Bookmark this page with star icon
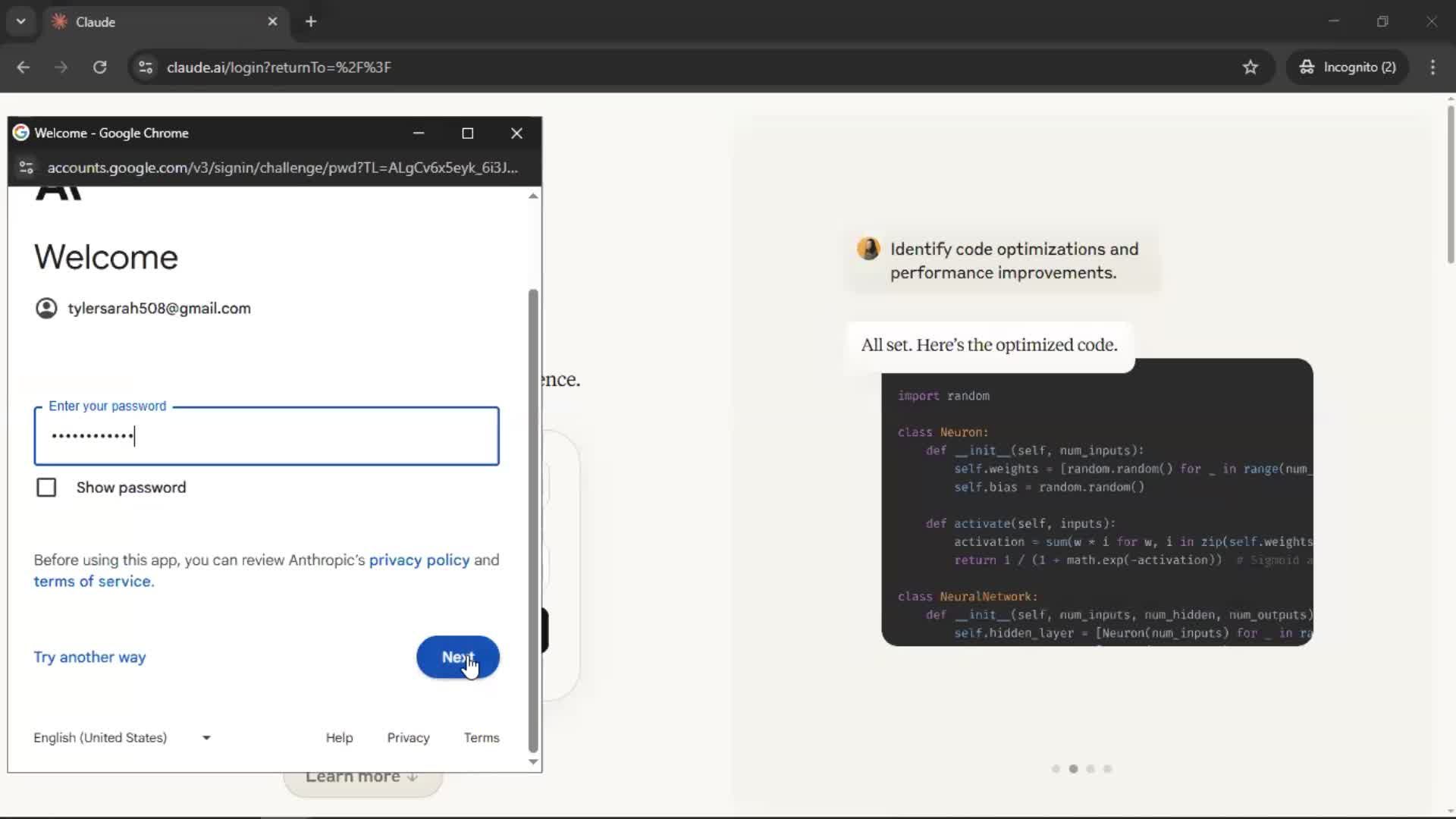This screenshot has width=1456, height=819. (x=1250, y=67)
